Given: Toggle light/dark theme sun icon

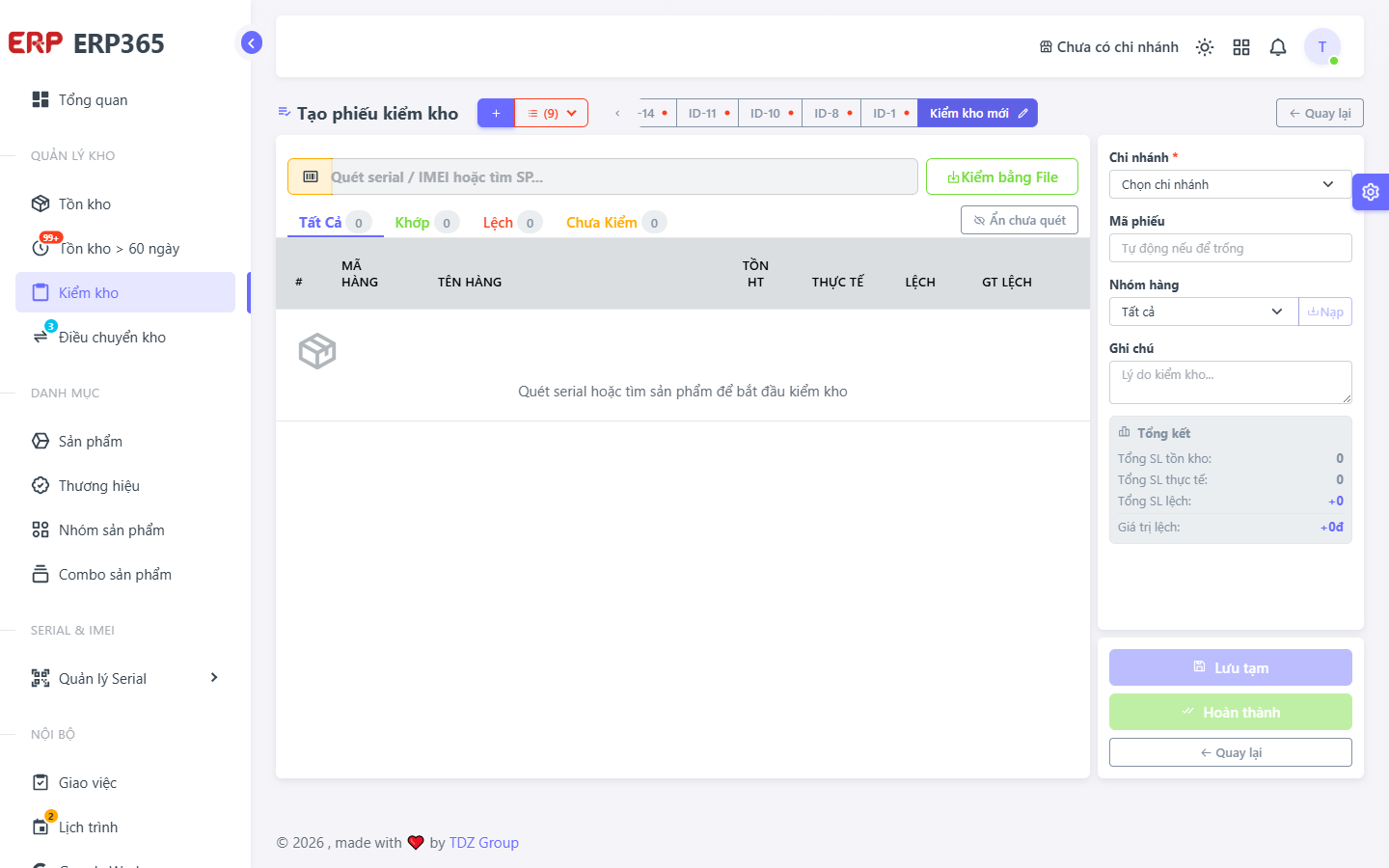Looking at the screenshot, I should (x=1205, y=47).
